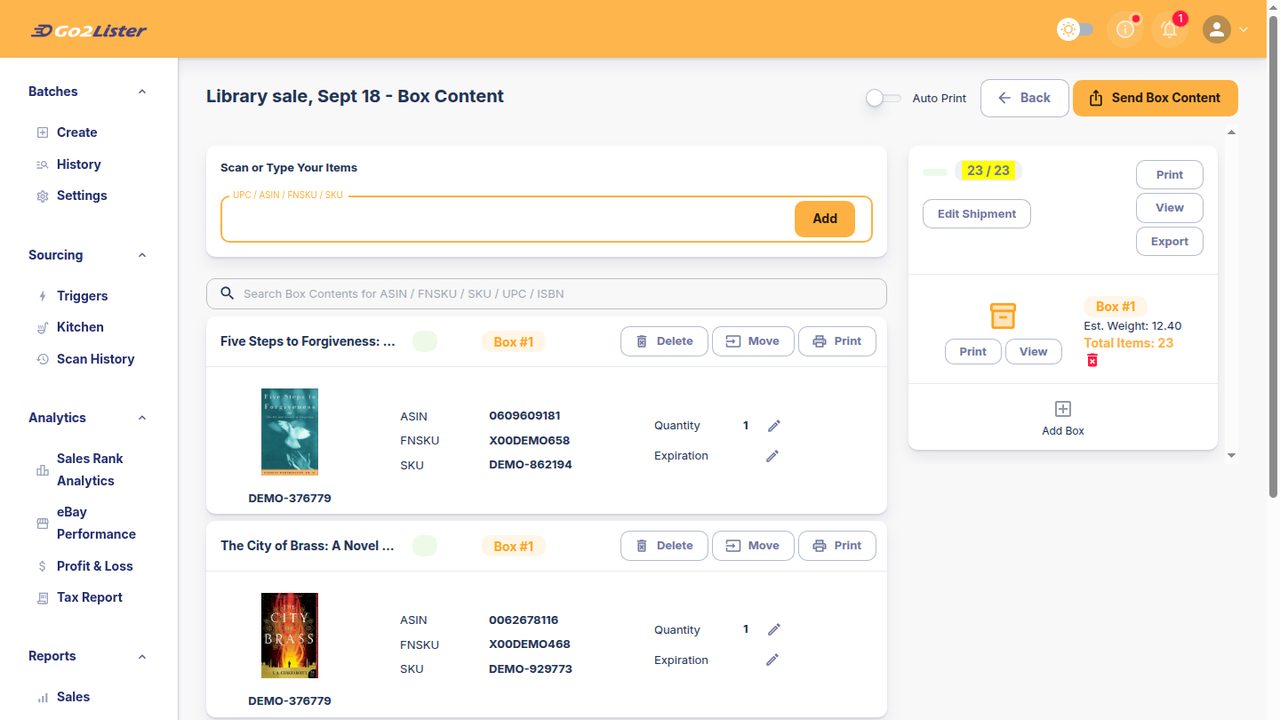1280x720 pixels.
Task: Click the Send Box Content button
Action: coord(1155,98)
